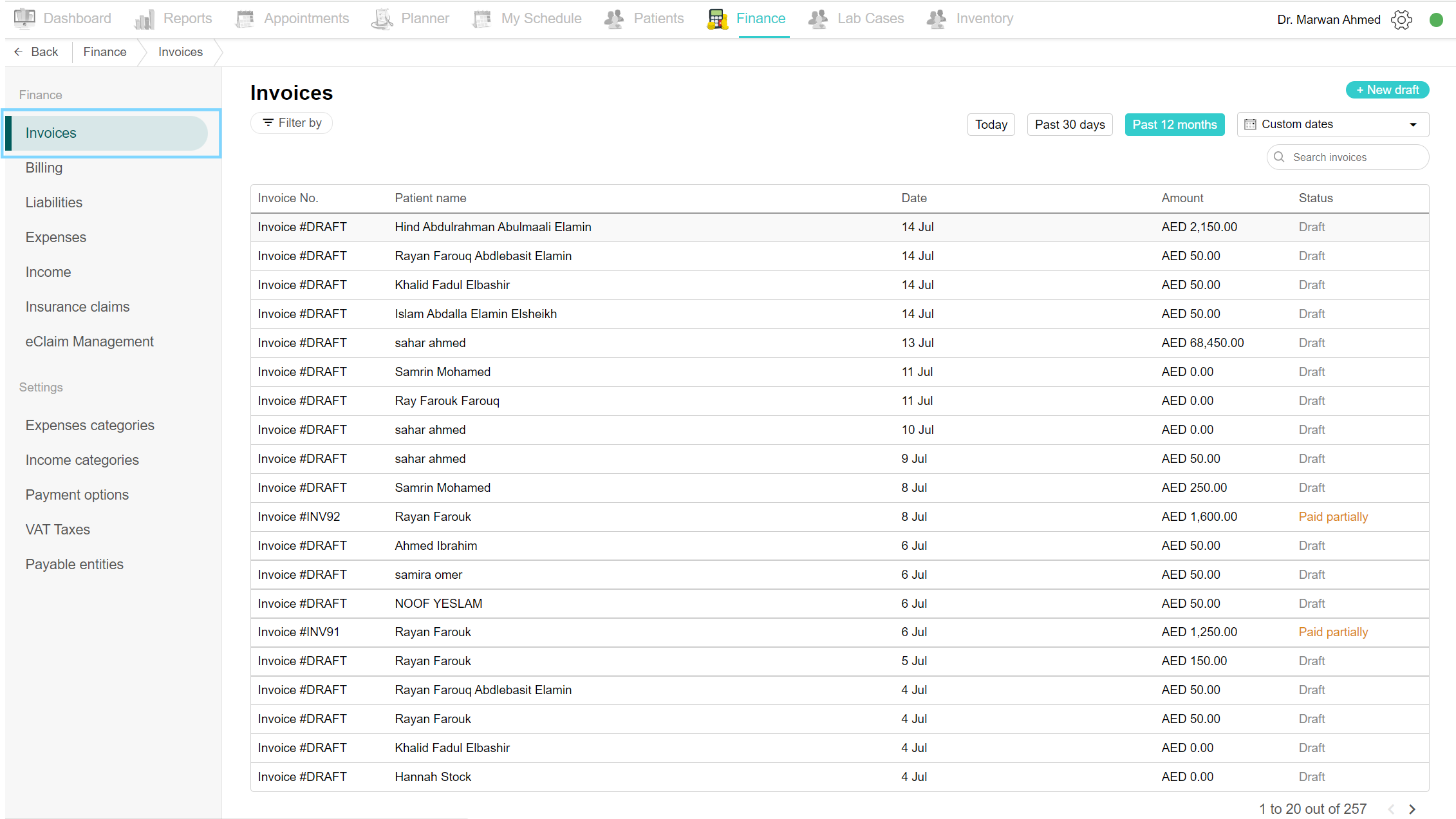This screenshot has height=819, width=1456.
Task: Open Ahmed Ibrahim draft invoice
Action: pos(839,546)
